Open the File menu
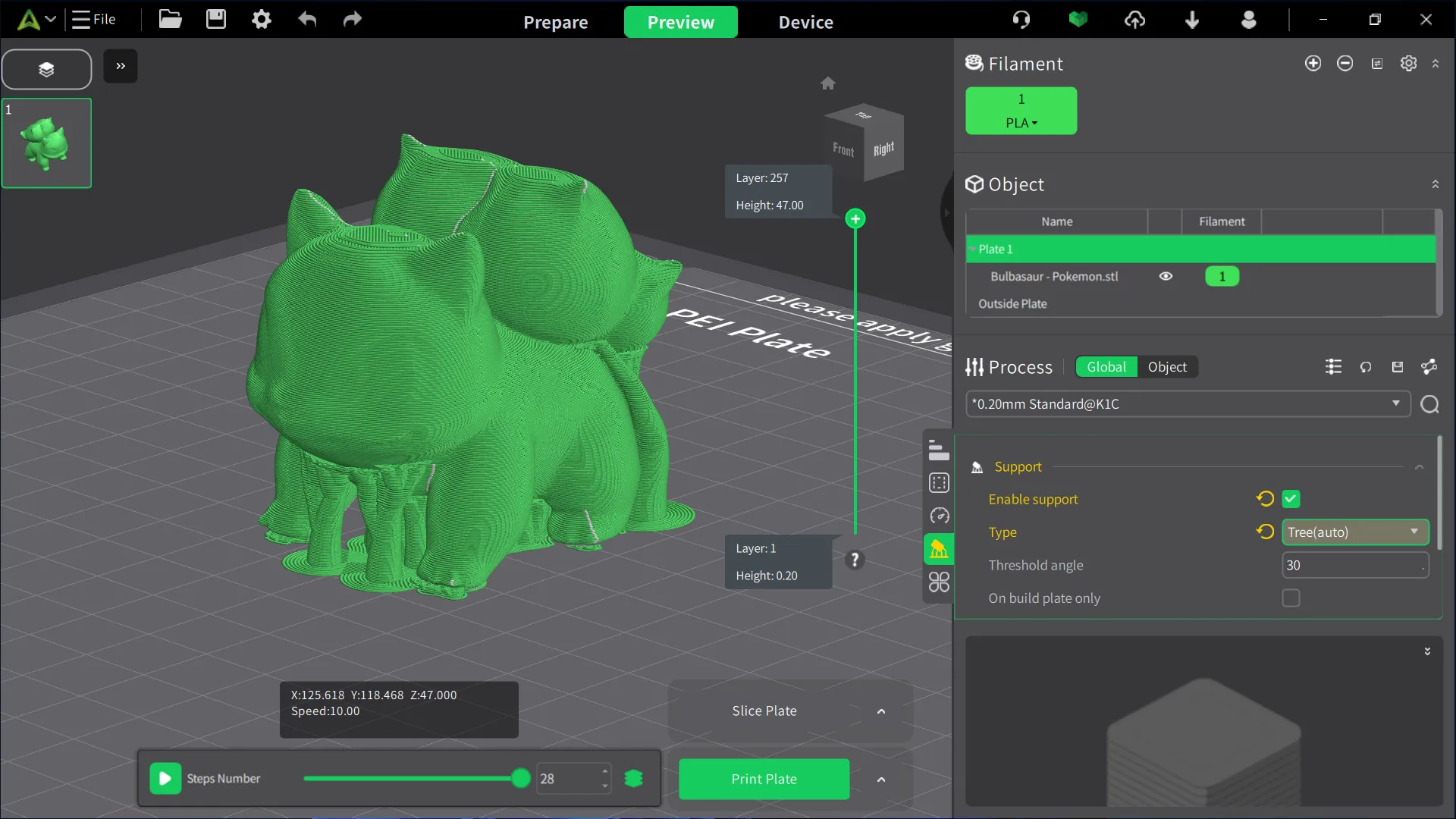The image size is (1456, 819). tap(94, 19)
